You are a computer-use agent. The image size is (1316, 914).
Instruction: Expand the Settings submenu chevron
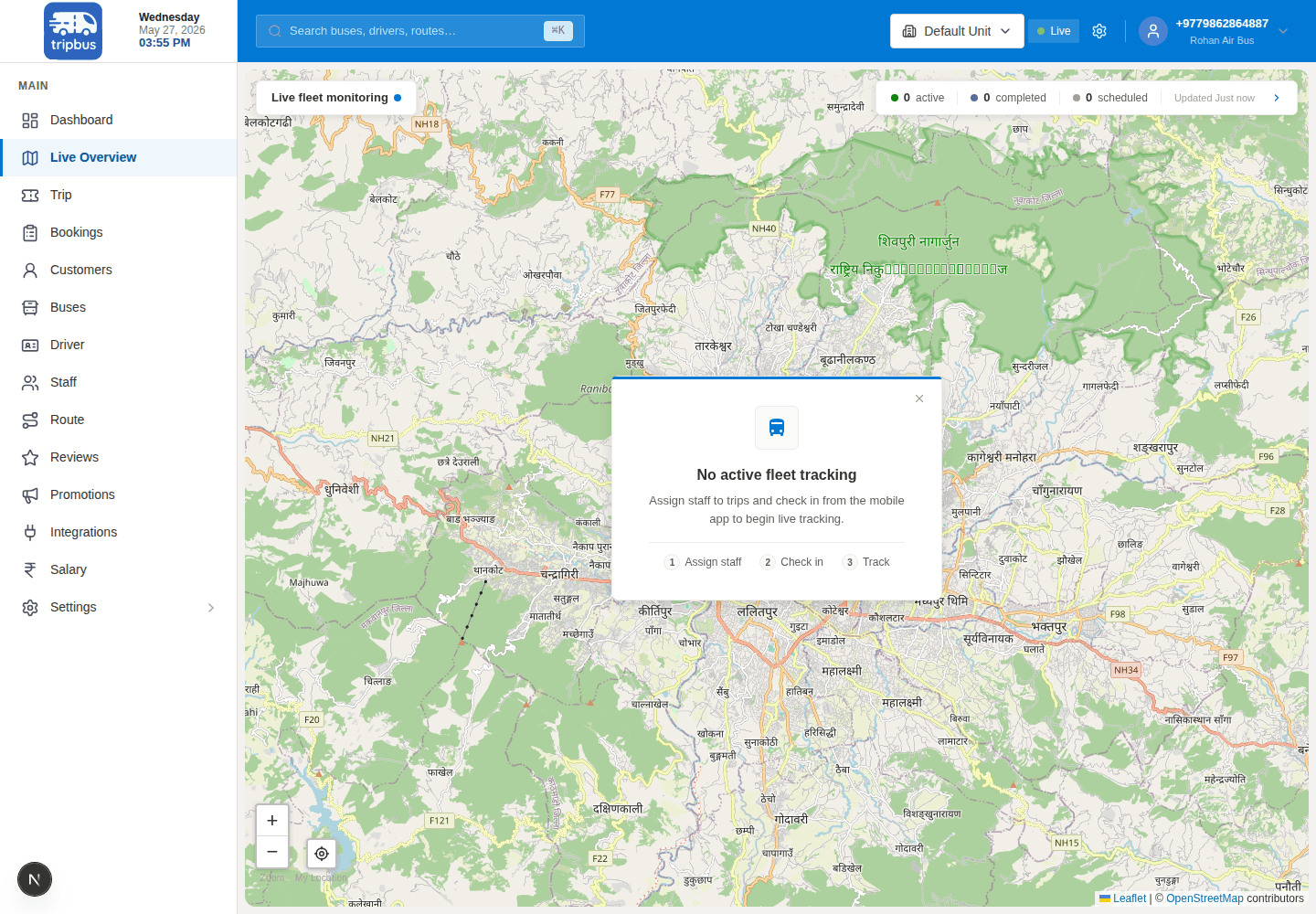[x=211, y=608]
